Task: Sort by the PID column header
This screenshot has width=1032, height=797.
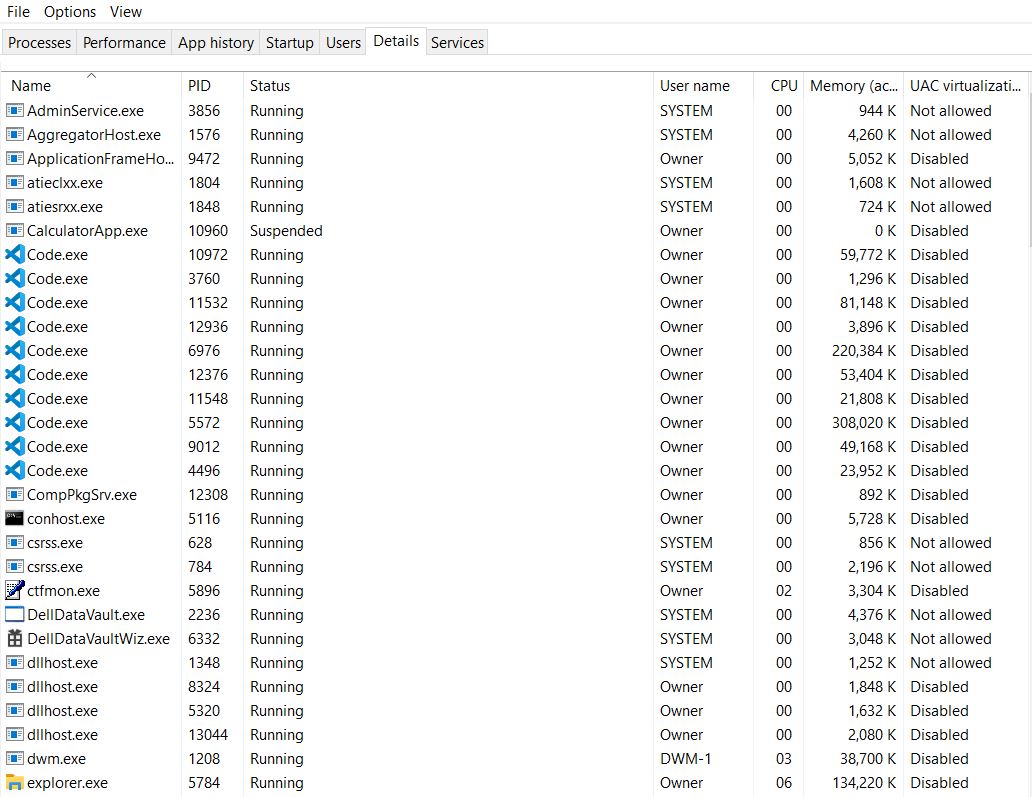Action: [x=200, y=86]
